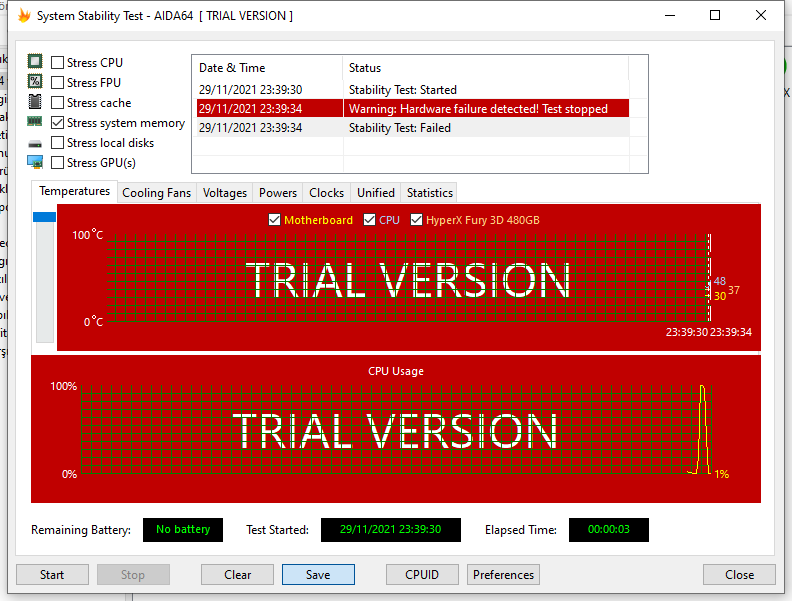Click the 1% CPU usage value
This screenshot has width=792, height=601.
click(722, 474)
